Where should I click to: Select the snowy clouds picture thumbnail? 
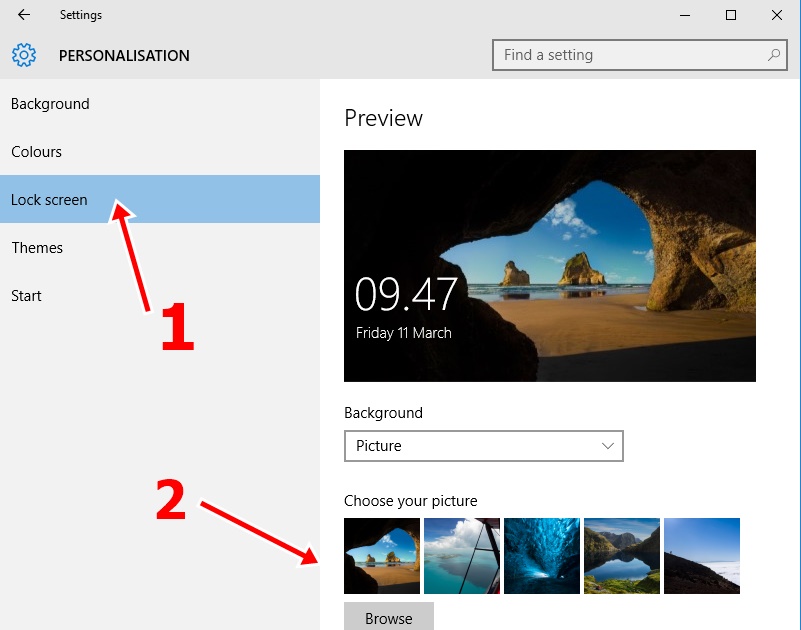click(702, 556)
